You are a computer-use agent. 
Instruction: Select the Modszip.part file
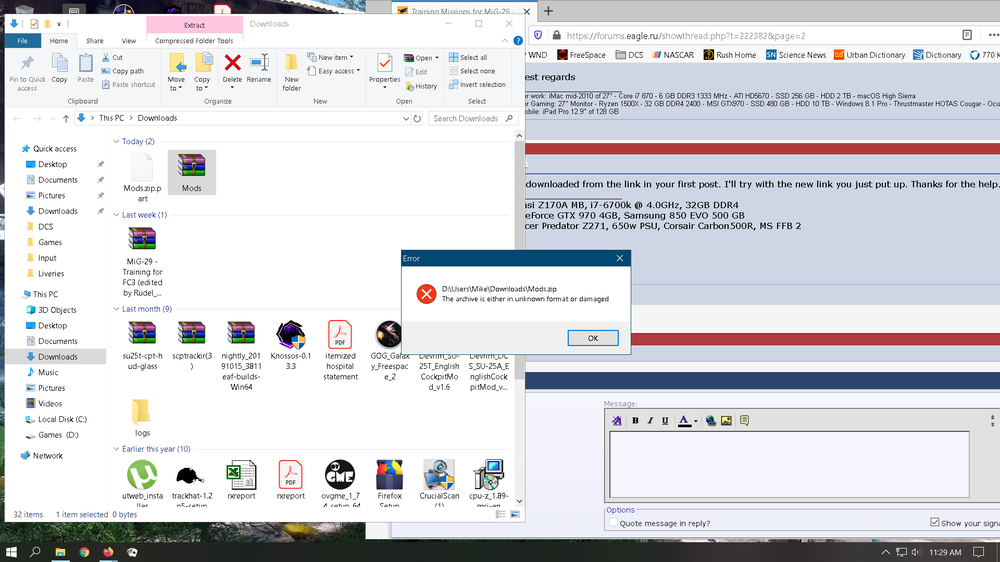[142, 178]
